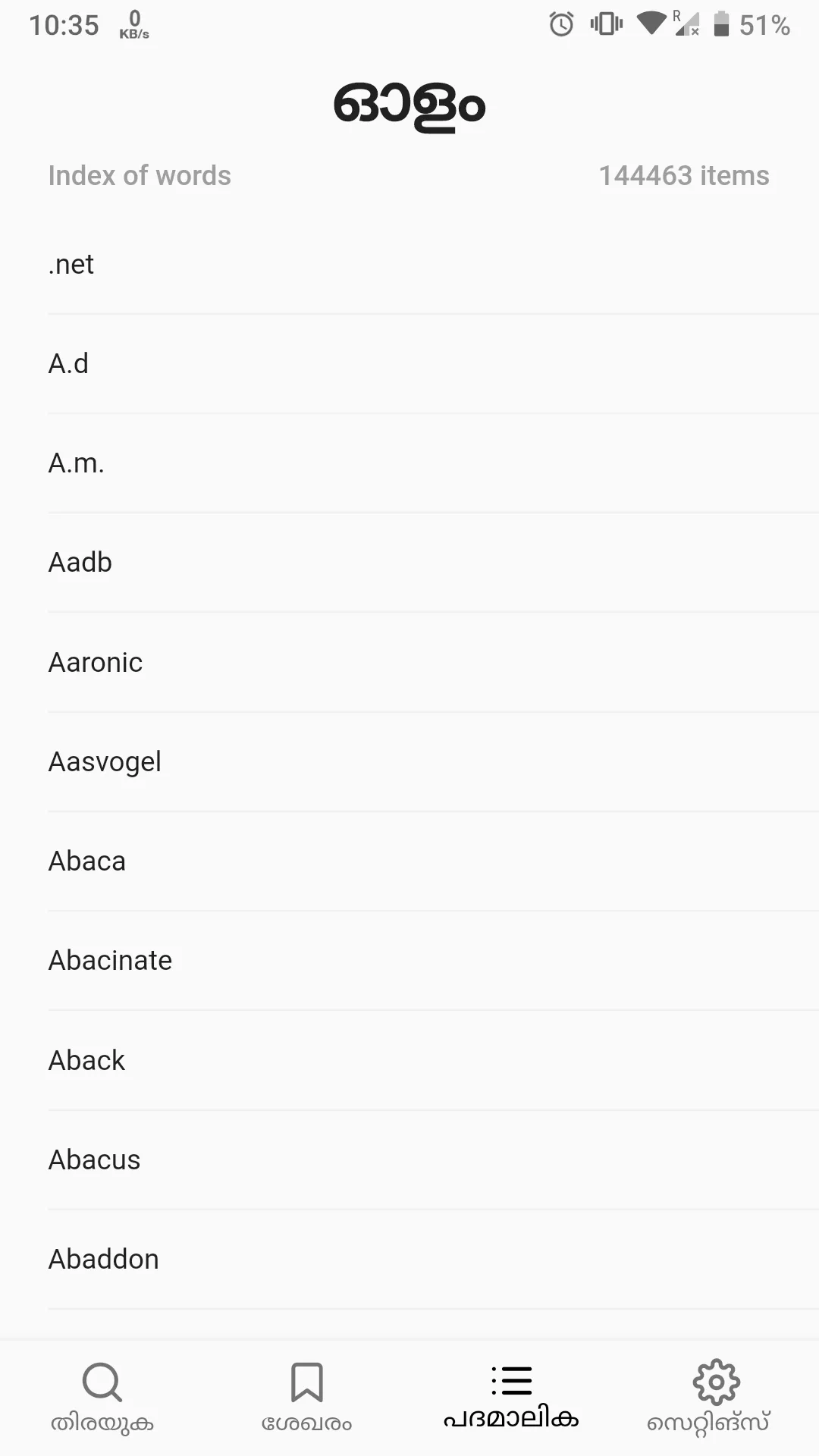Select the 'A.m.' entry
This screenshot has height=1456, width=819.
click(x=76, y=463)
